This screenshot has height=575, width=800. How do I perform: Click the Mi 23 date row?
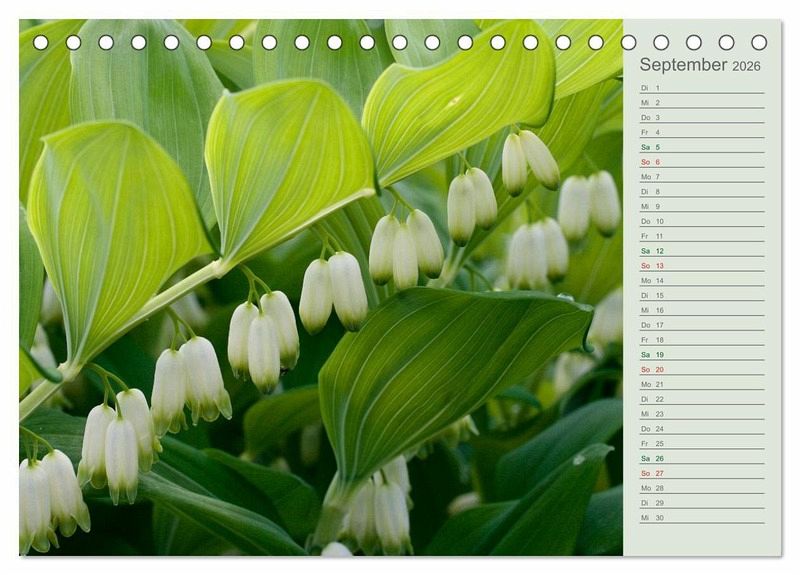click(701, 414)
